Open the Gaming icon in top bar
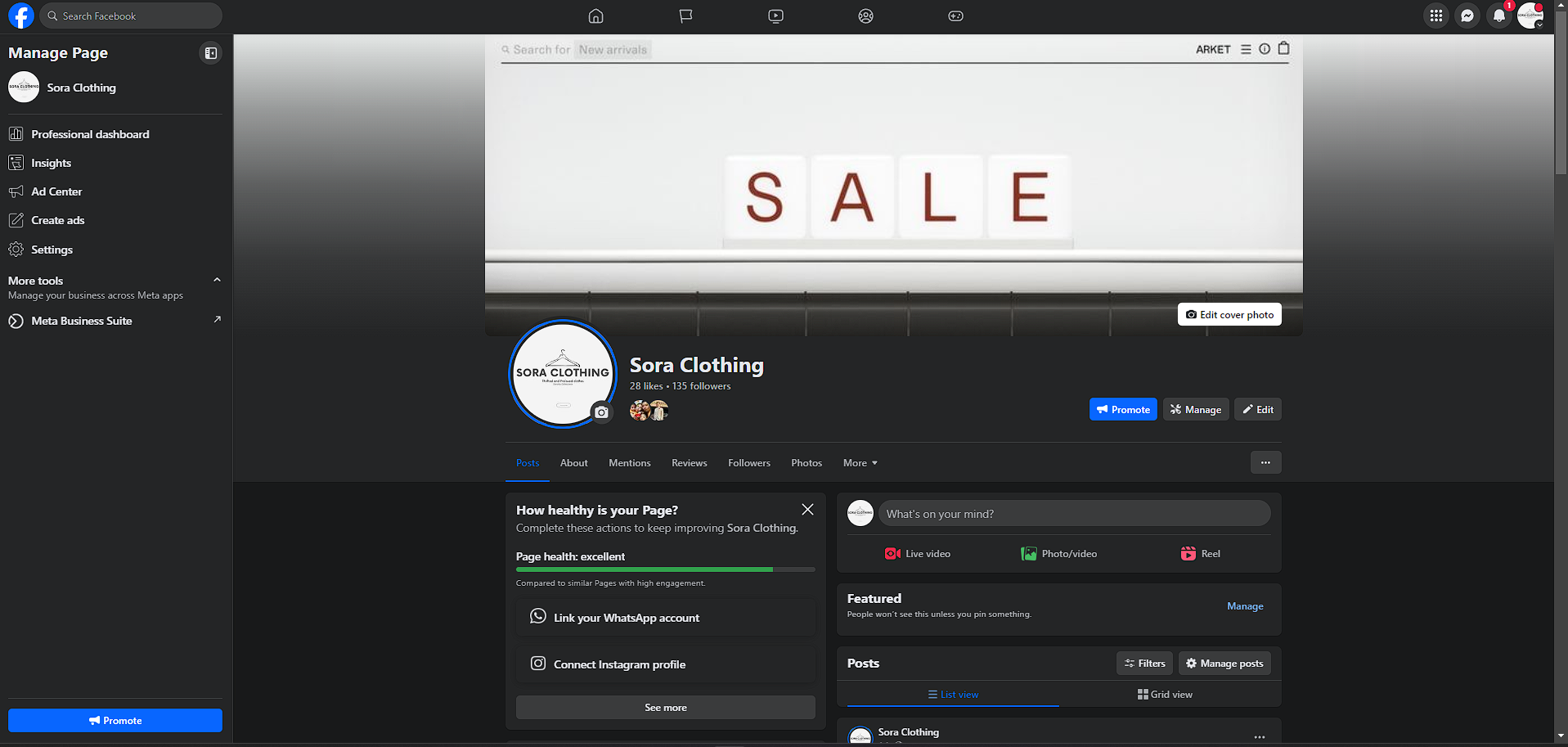Screen dimensions: 1568x747 click(x=955, y=16)
